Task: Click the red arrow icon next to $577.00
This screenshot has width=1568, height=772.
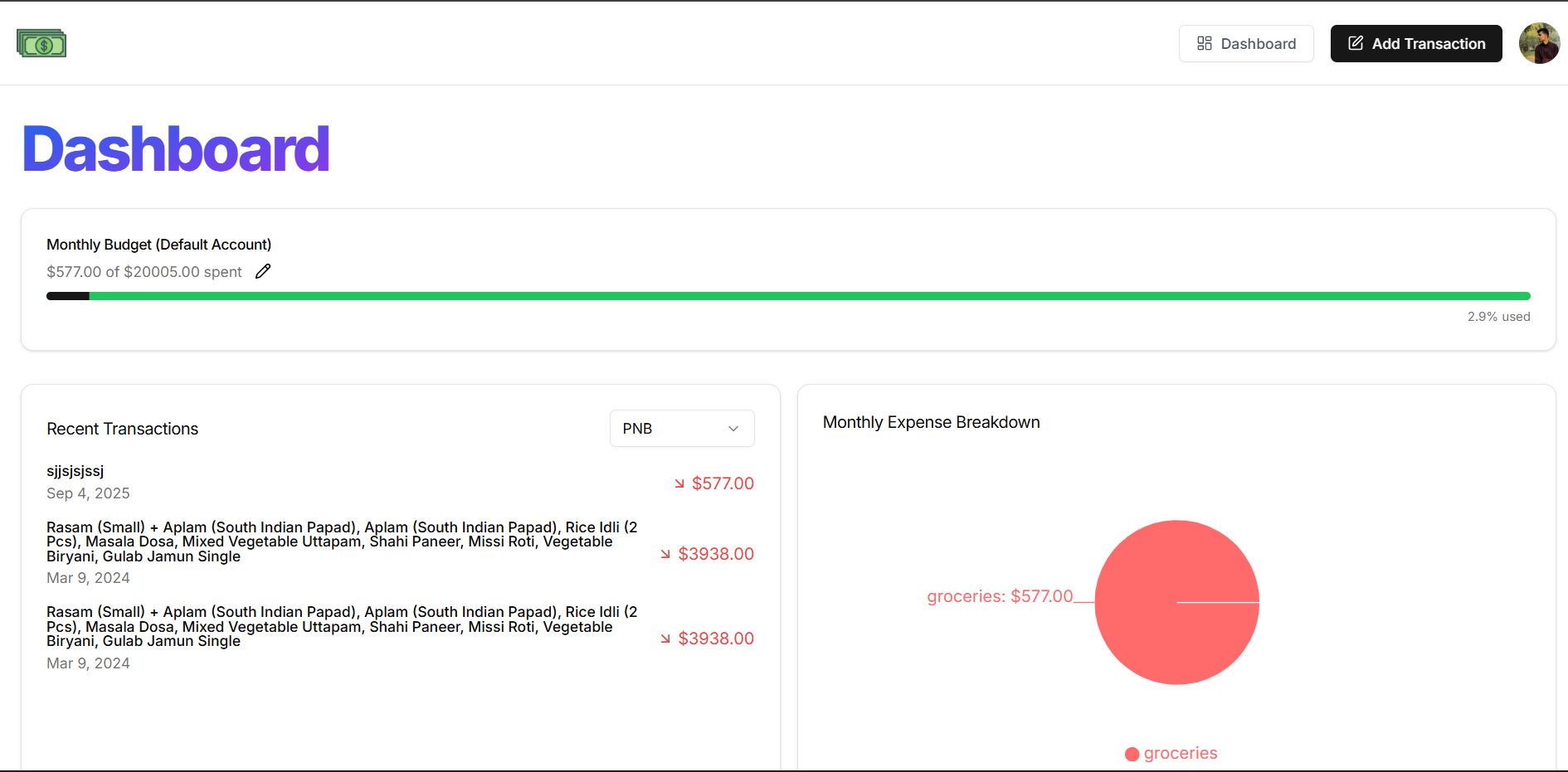Action: pyautogui.click(x=679, y=483)
